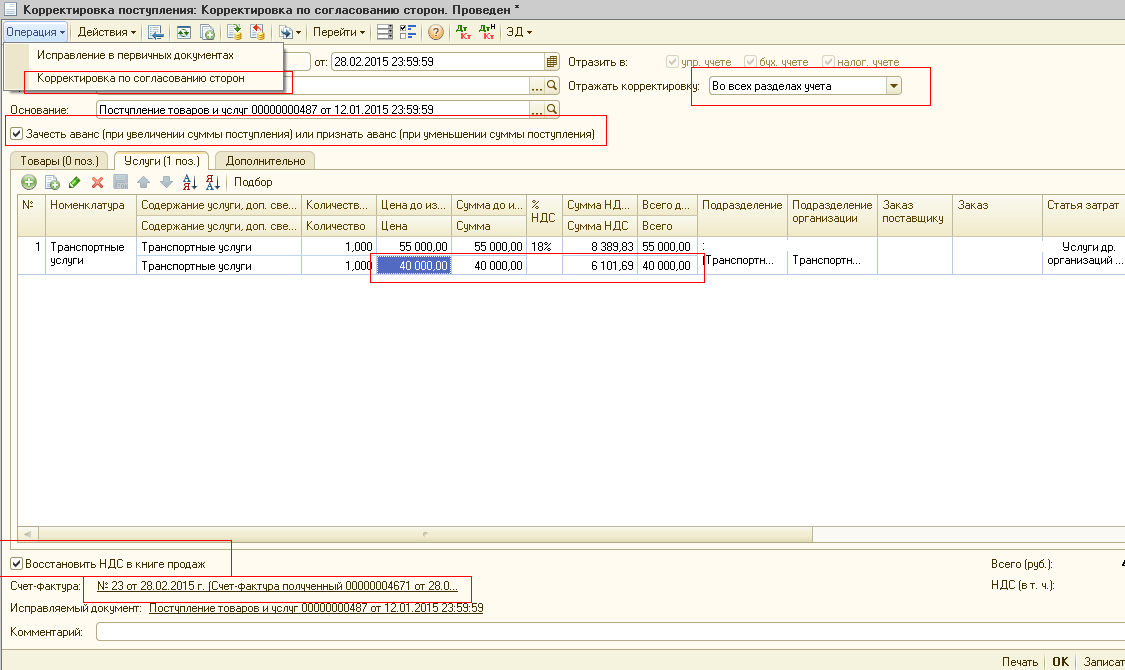Click the 55 000,00 price cell

(414, 247)
